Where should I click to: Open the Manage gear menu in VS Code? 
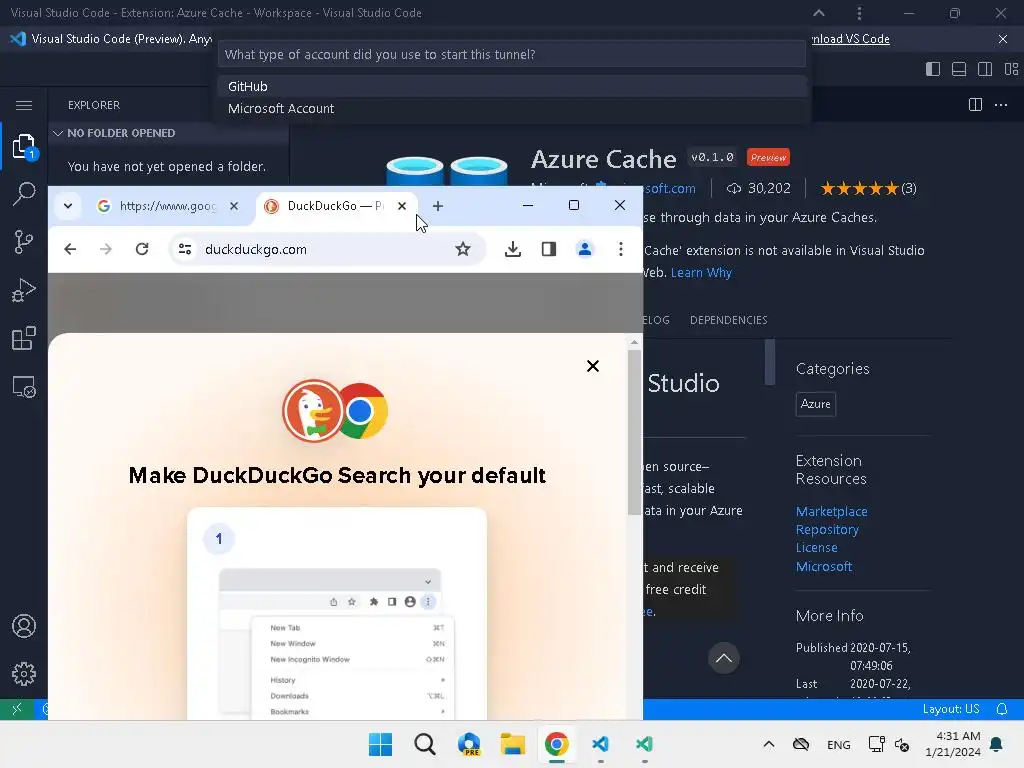(24, 674)
